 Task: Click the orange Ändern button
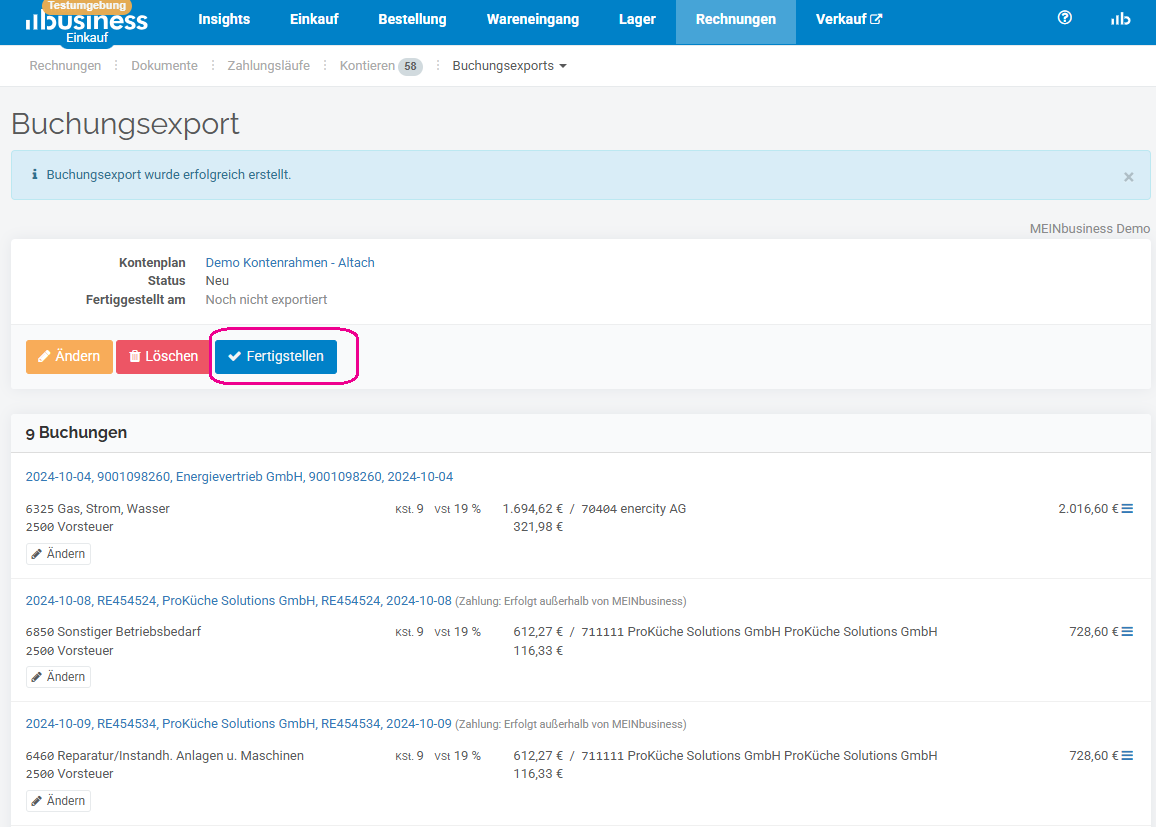coord(69,357)
